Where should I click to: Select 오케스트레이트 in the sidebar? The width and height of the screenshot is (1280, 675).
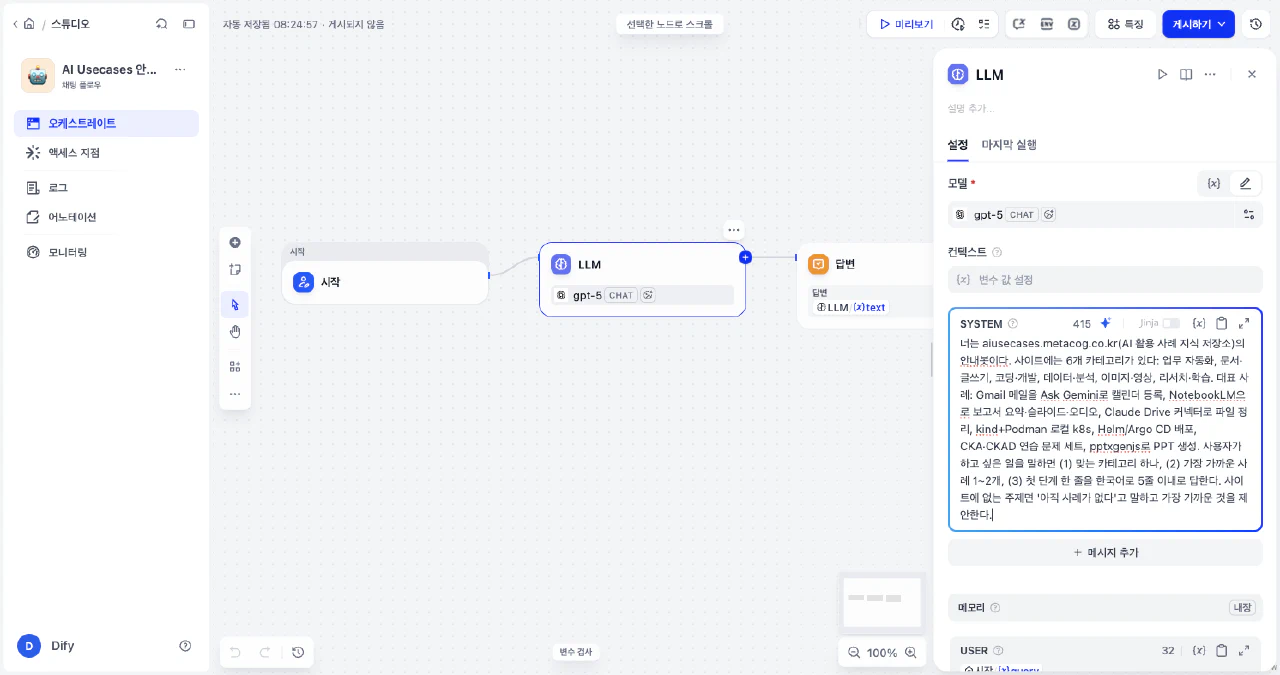click(x=106, y=123)
